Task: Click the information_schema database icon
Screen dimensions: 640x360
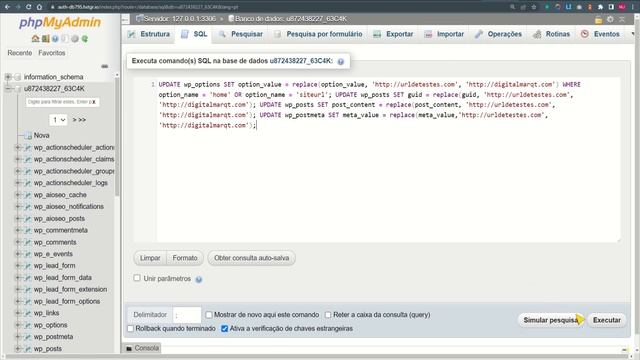Action: click(18, 77)
